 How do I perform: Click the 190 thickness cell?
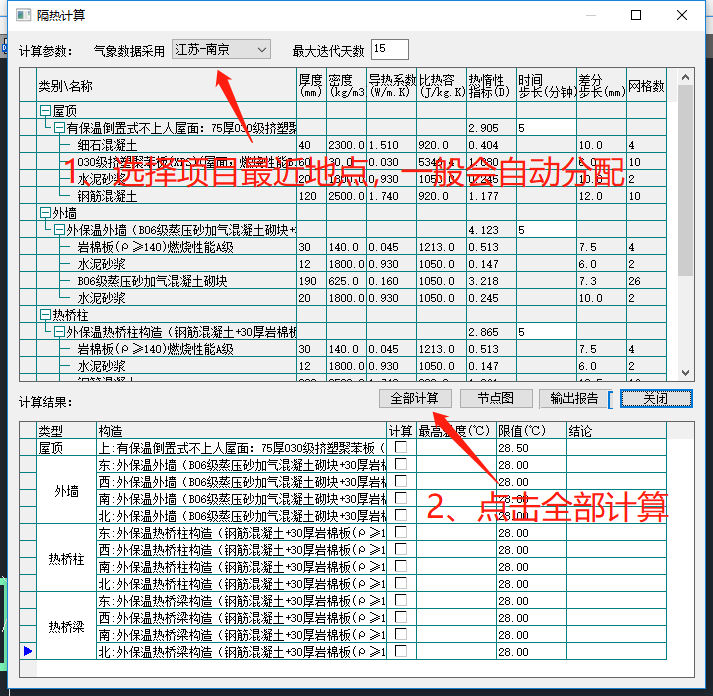tap(311, 281)
